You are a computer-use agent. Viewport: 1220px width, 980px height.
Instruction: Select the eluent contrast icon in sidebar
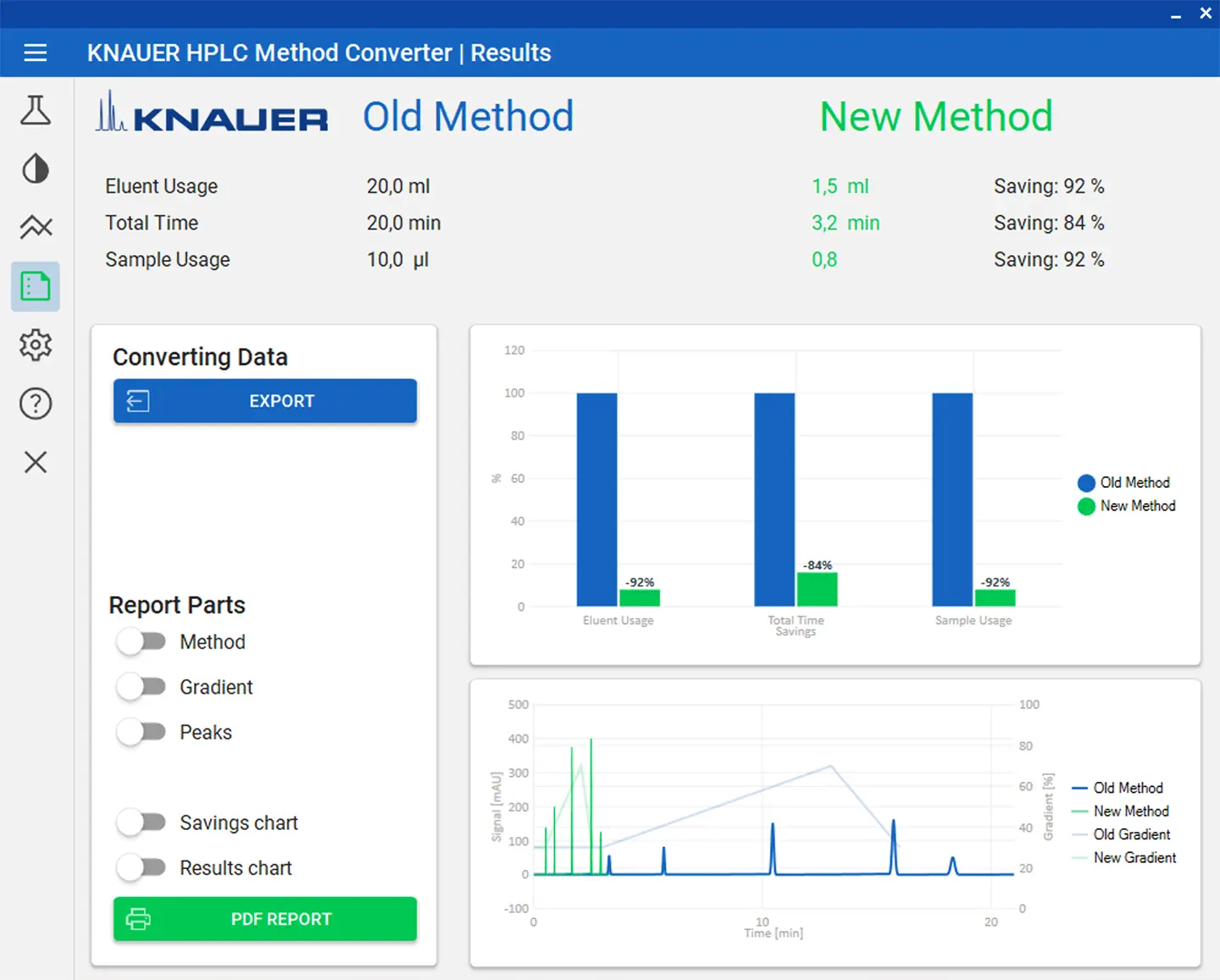click(35, 169)
